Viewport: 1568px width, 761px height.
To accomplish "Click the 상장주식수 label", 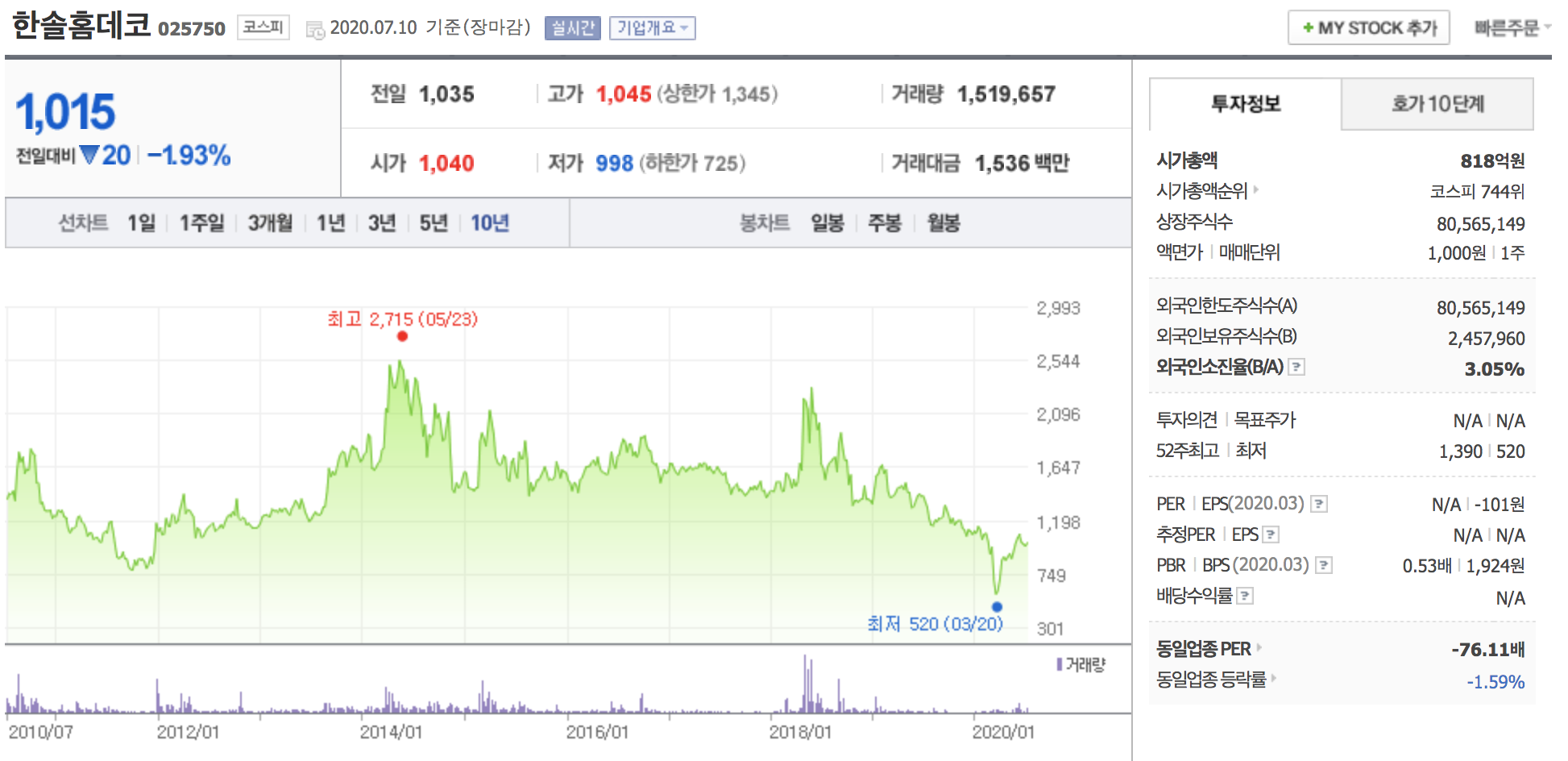I will click(x=1194, y=222).
